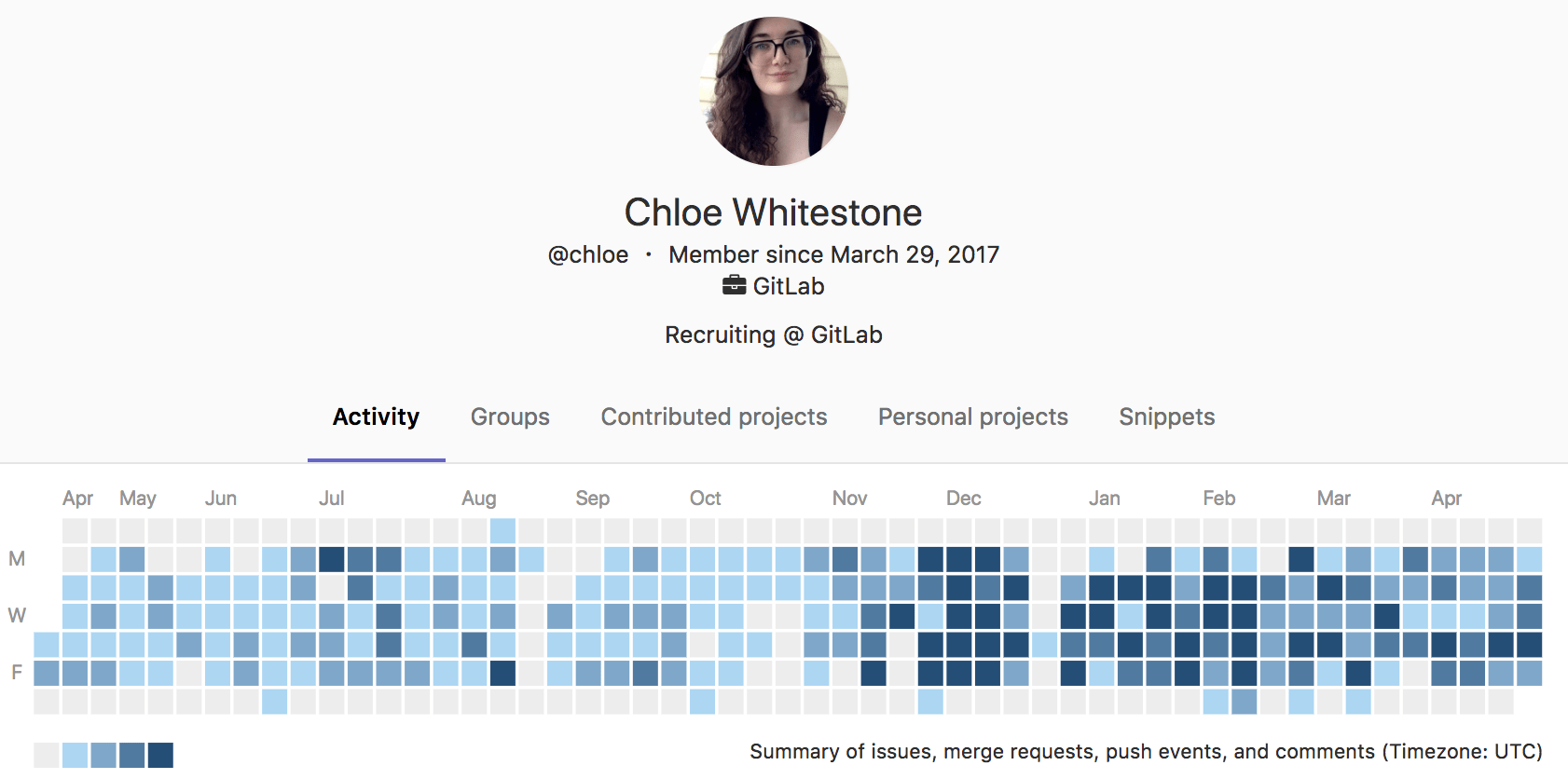Click Chloe Whitestone's profile picture
This screenshot has width=1568, height=779.
point(772,89)
